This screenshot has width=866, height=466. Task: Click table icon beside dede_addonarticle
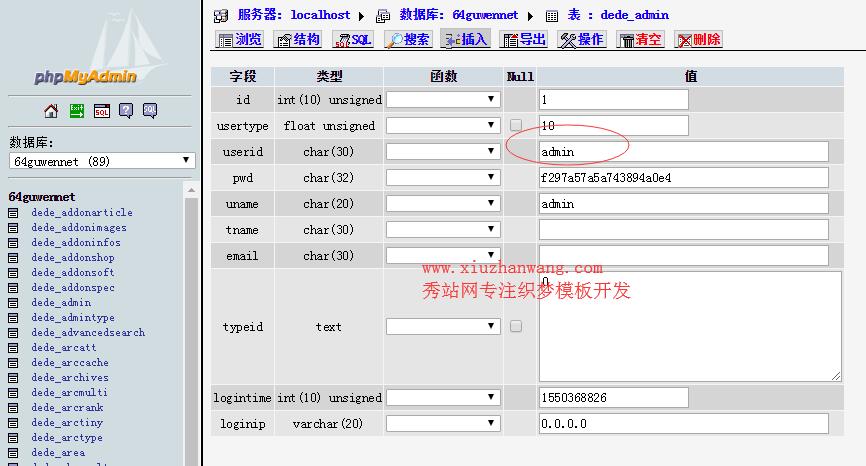pyautogui.click(x=14, y=213)
